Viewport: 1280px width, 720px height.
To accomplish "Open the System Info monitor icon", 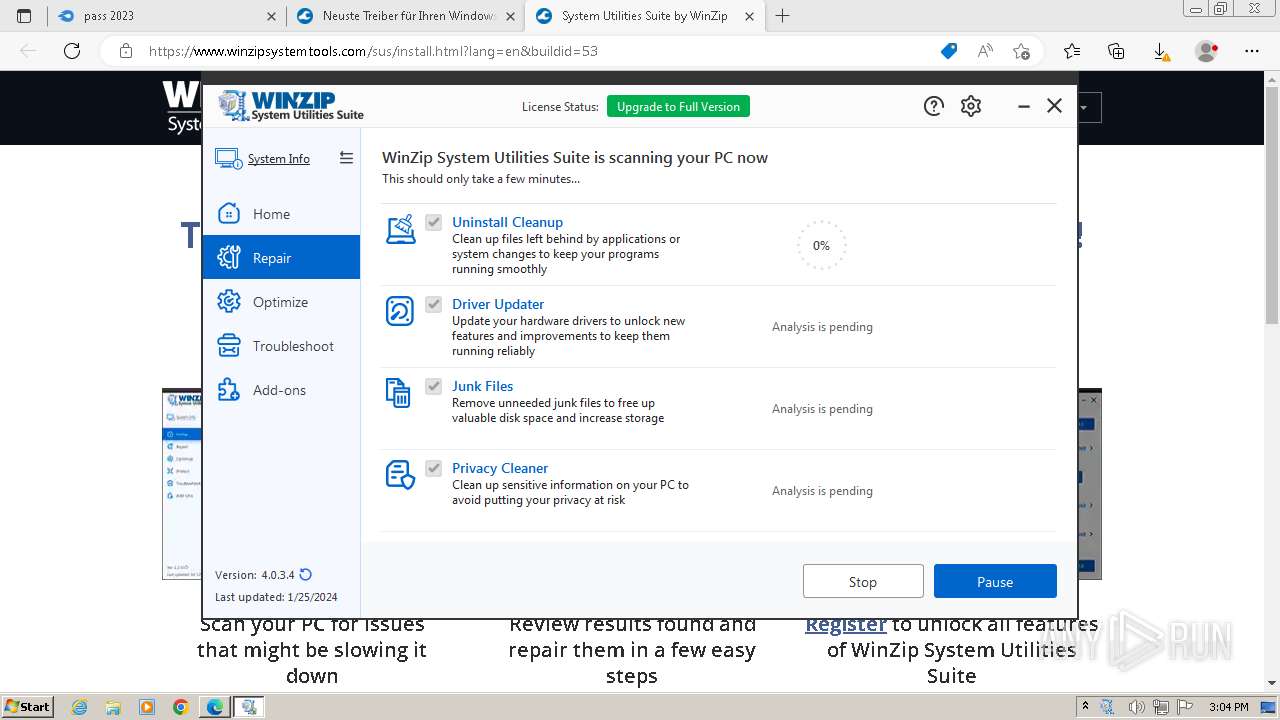I will click(228, 159).
